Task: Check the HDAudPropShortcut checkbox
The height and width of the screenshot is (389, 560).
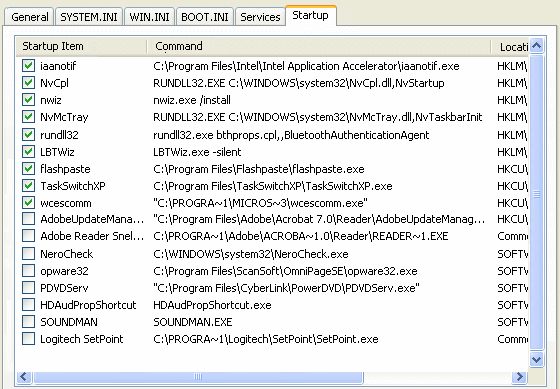Action: (x=28, y=305)
